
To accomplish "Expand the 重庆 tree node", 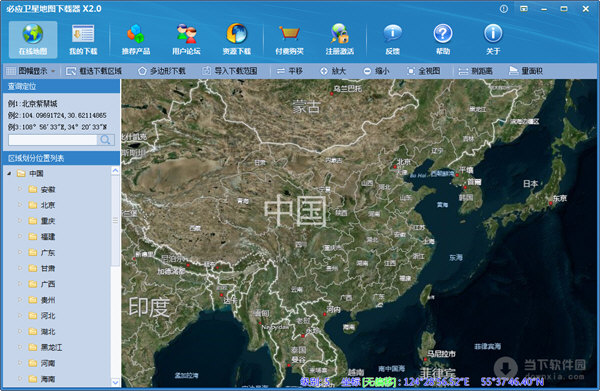I will [x=20, y=221].
